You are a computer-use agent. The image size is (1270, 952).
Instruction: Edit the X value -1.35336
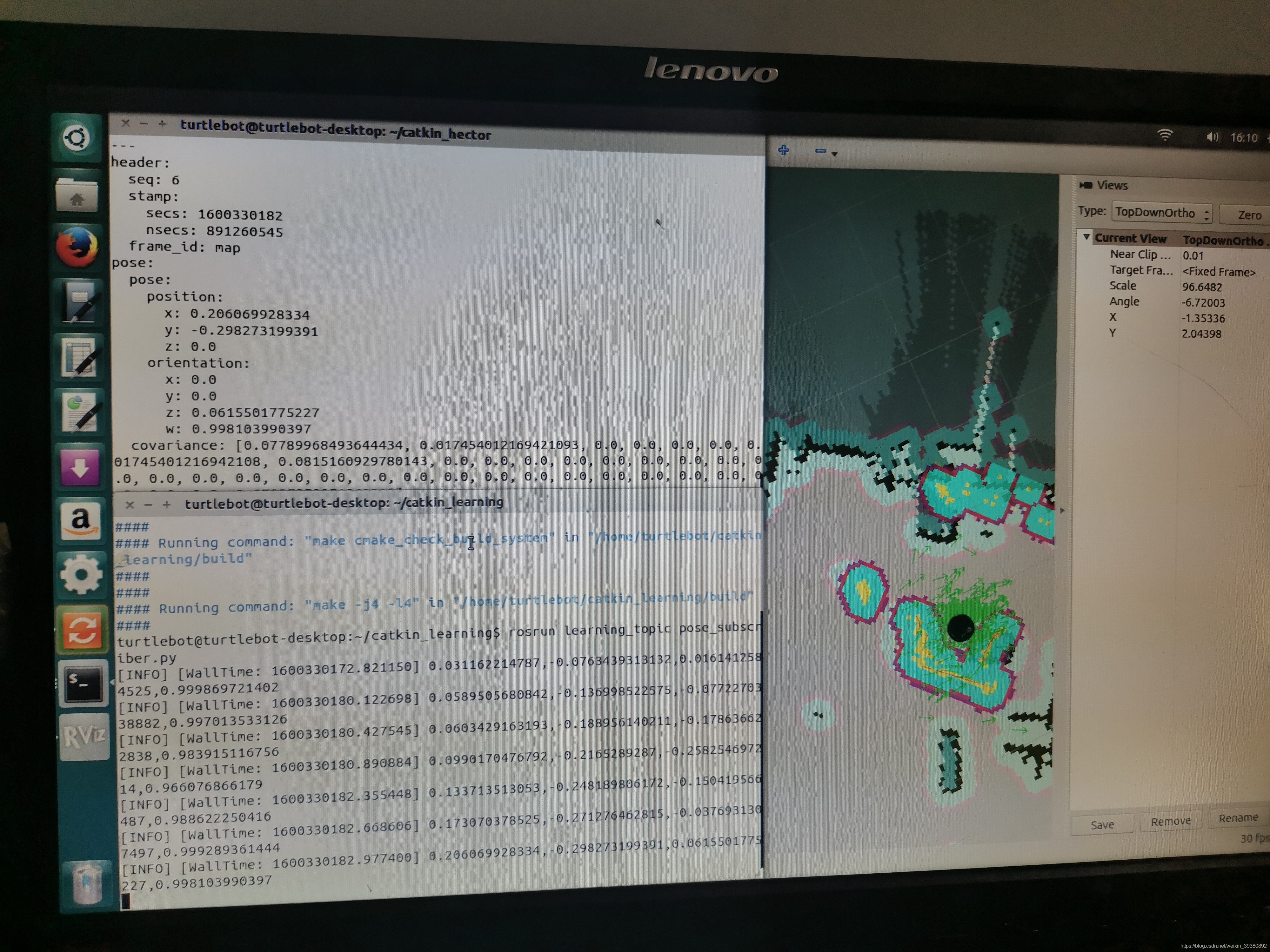1203,318
